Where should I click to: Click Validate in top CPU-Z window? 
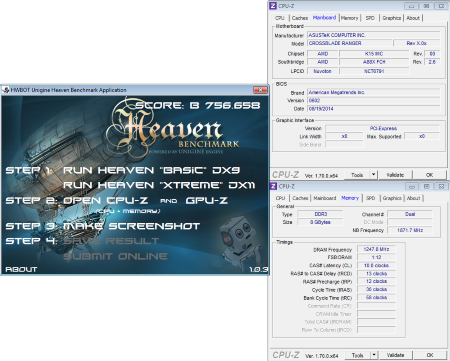coord(395,175)
